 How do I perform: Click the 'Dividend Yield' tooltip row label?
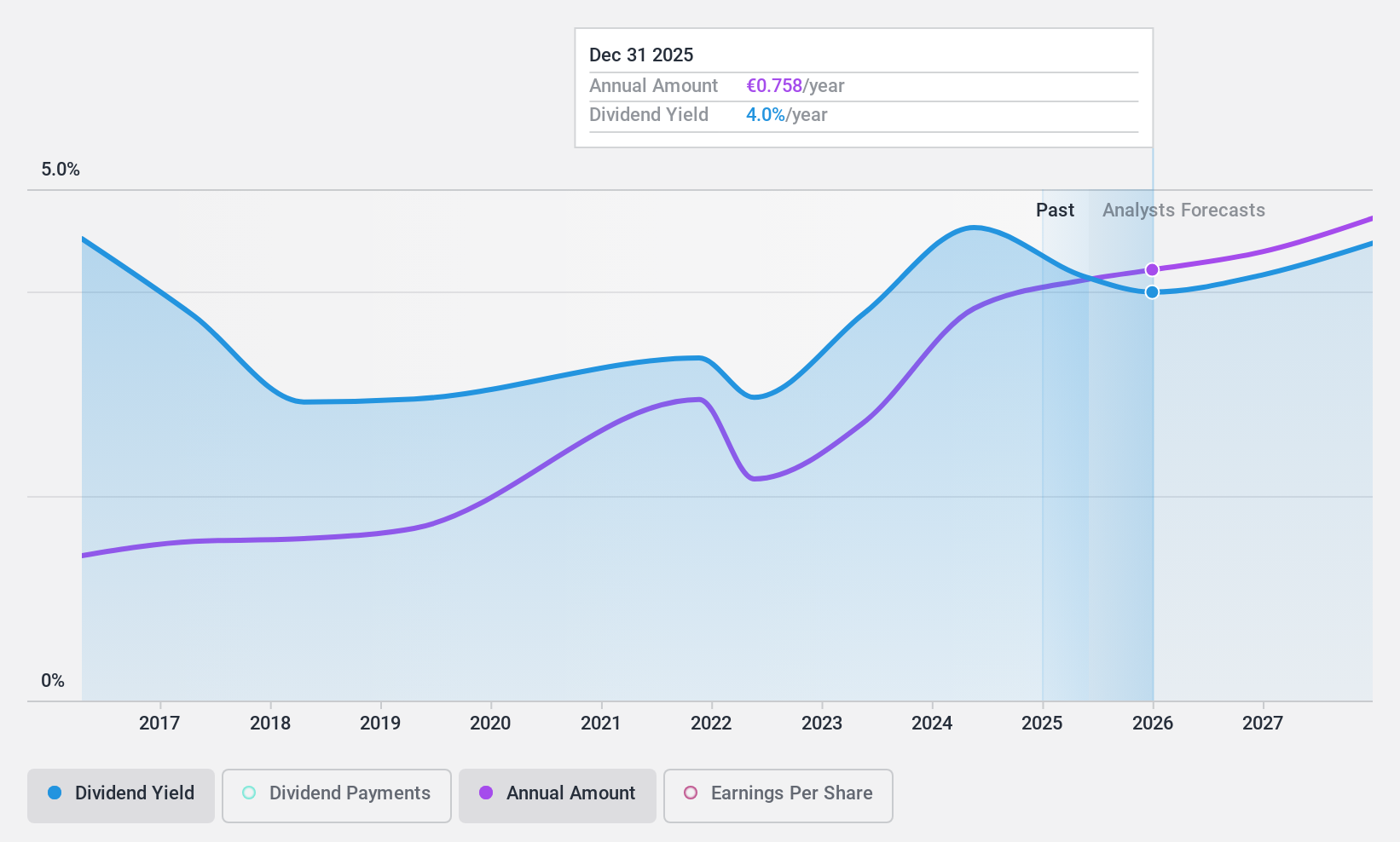tap(649, 115)
